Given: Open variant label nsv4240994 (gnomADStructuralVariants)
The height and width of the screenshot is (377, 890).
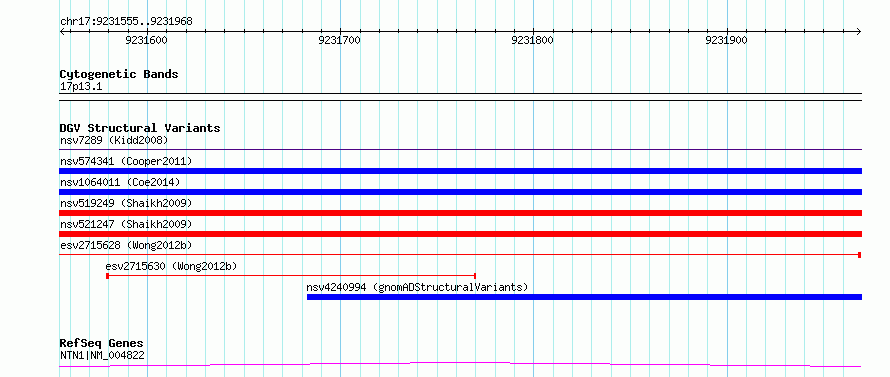Looking at the screenshot, I should click(417, 287).
